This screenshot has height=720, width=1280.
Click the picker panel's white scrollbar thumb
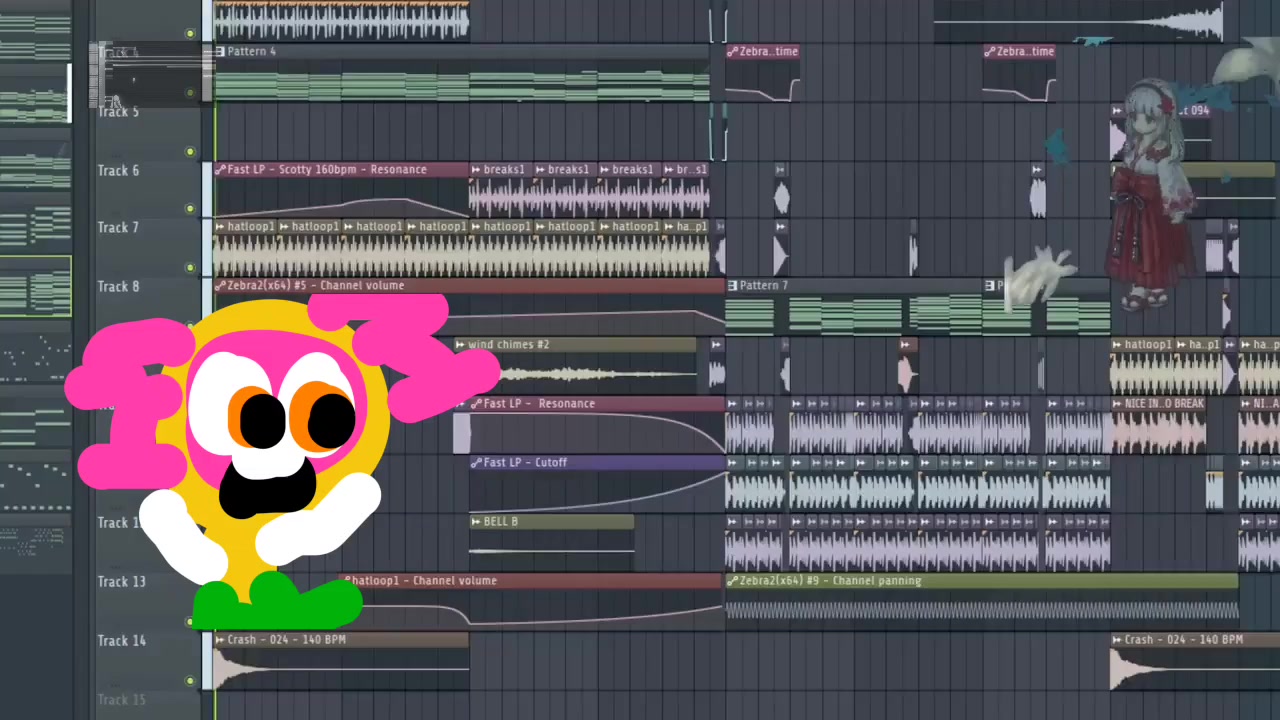click(x=70, y=93)
